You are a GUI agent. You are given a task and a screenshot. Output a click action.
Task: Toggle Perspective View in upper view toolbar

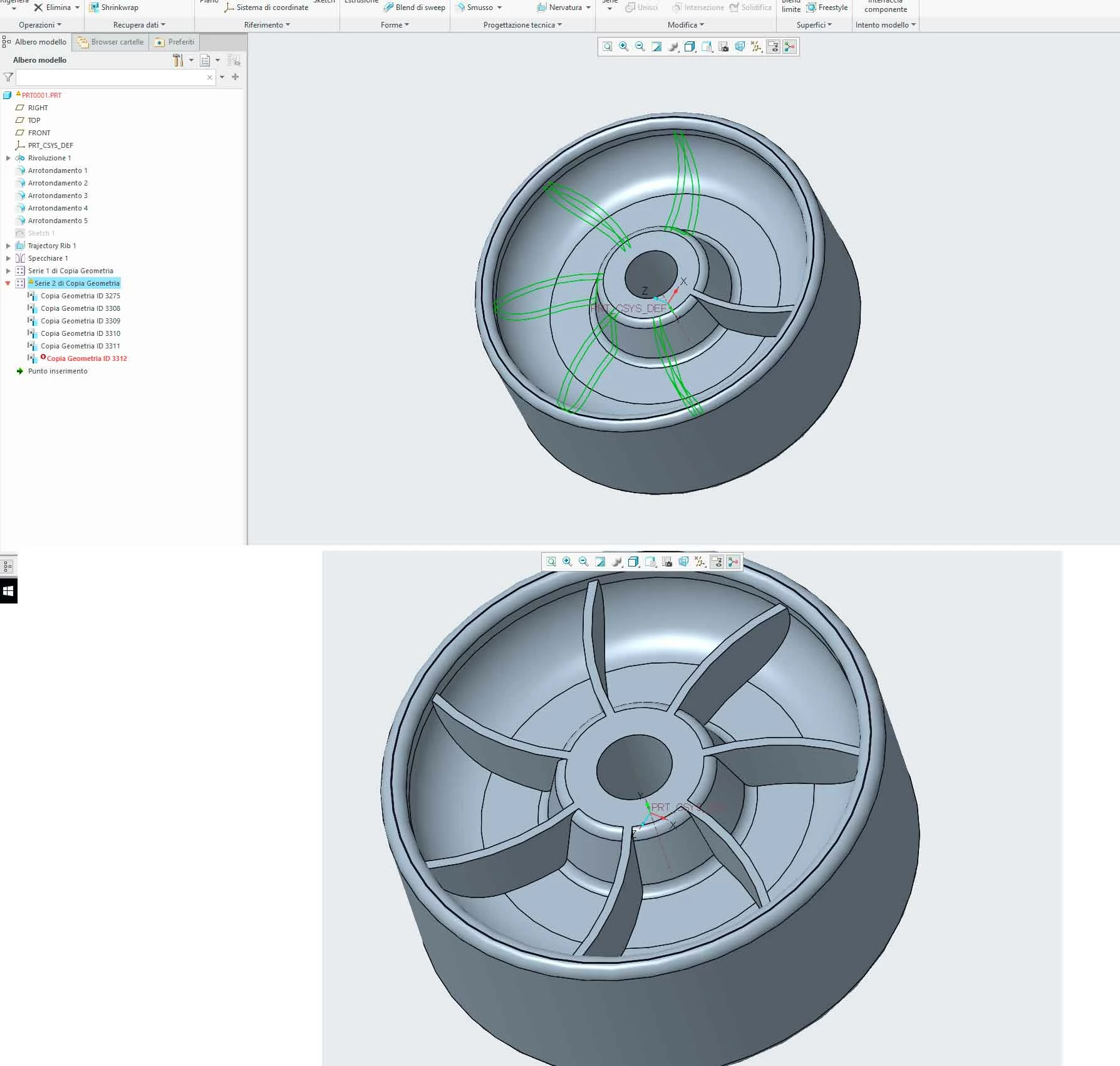click(740, 47)
